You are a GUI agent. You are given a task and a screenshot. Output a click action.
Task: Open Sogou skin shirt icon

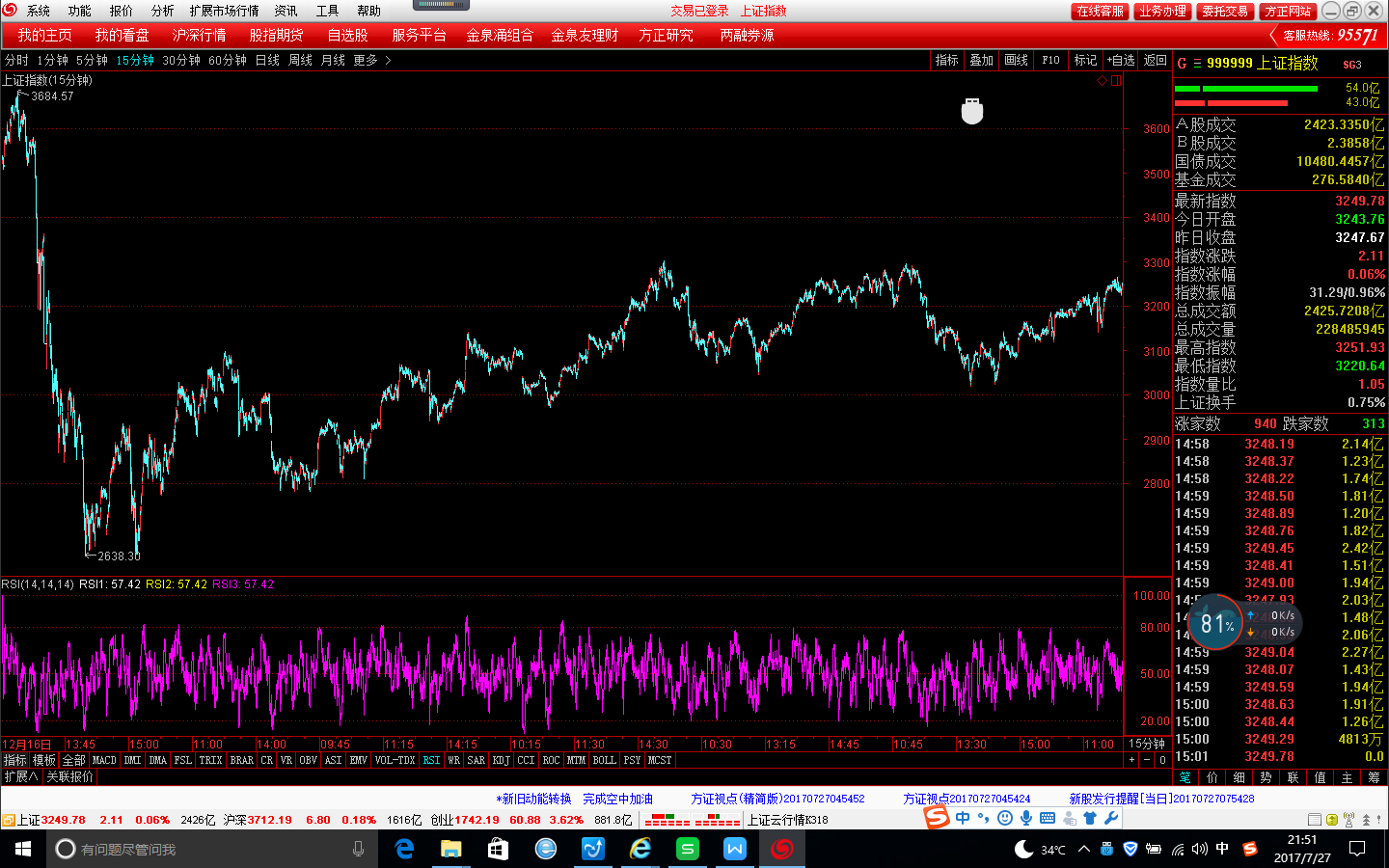point(1090,818)
